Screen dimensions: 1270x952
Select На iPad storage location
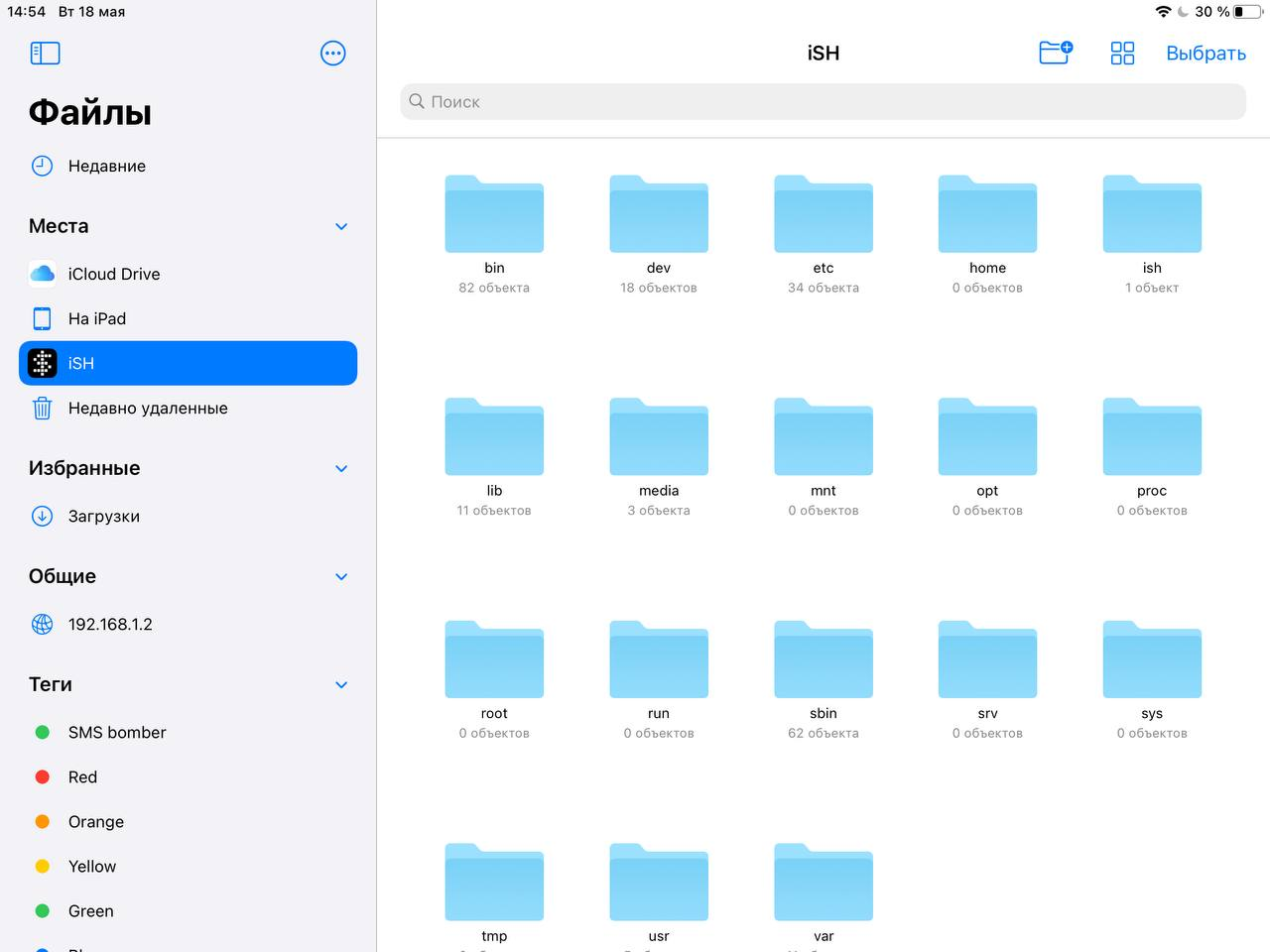[97, 318]
